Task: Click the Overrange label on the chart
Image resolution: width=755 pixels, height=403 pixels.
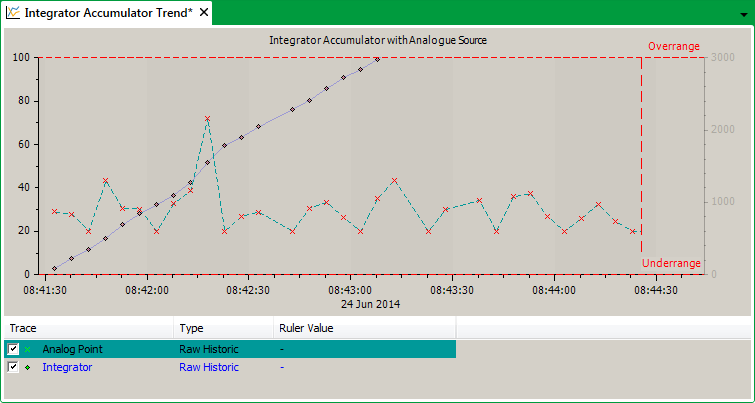Action: [x=674, y=46]
